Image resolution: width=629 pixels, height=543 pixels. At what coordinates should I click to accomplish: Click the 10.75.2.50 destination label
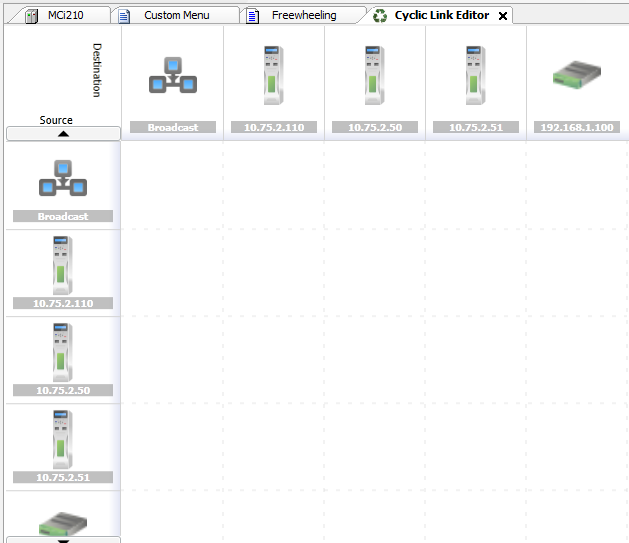(x=375, y=127)
